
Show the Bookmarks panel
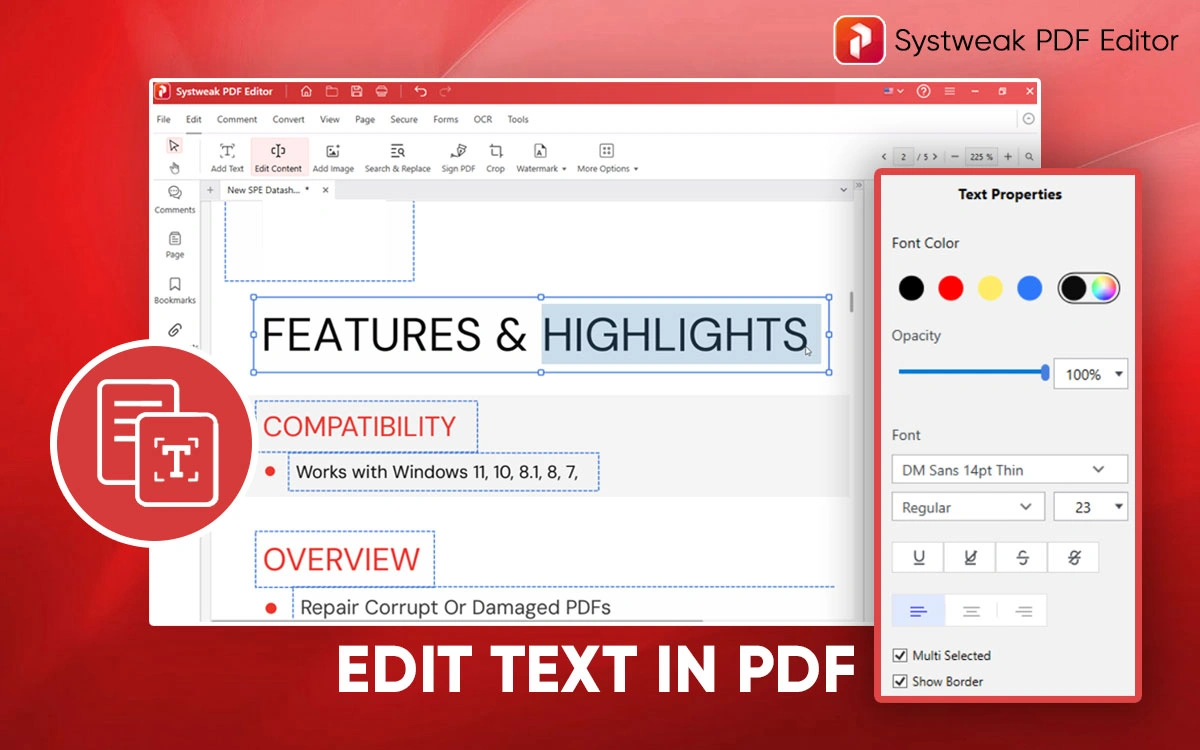point(175,290)
